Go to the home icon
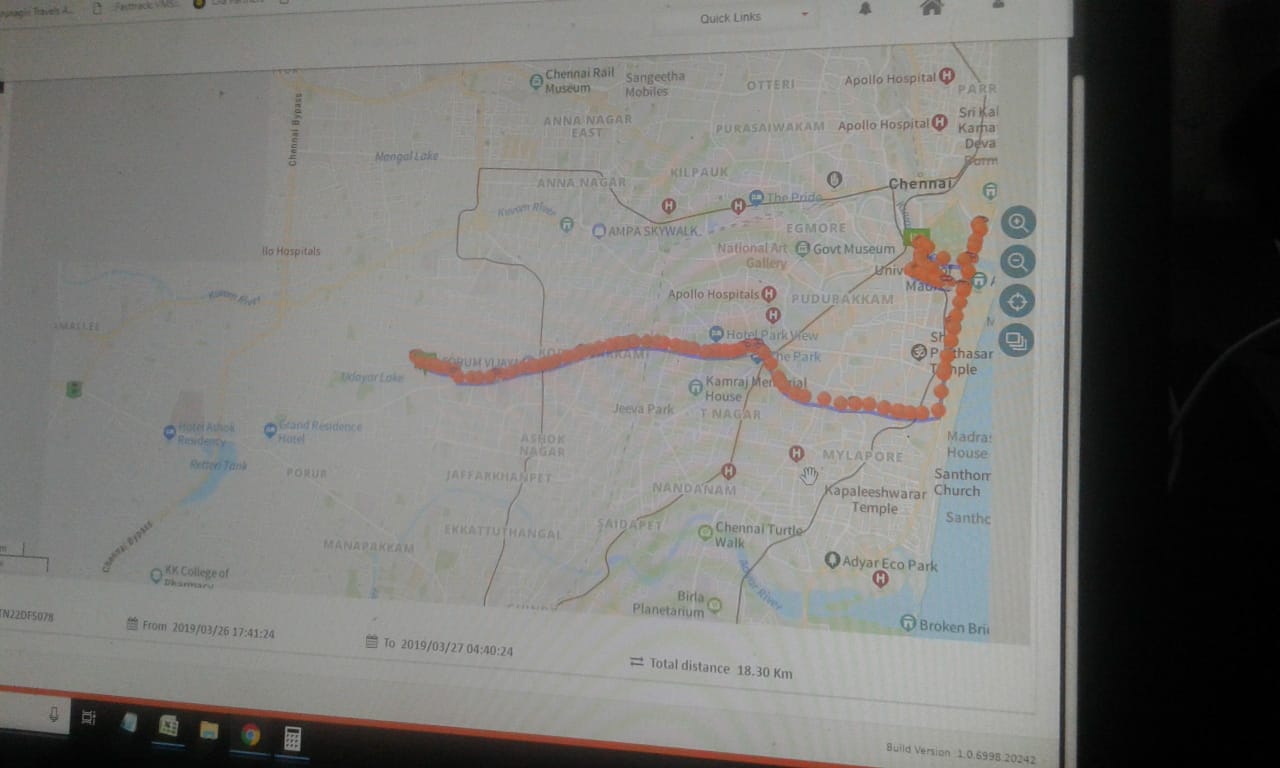The width and height of the screenshot is (1280, 768). tap(931, 7)
